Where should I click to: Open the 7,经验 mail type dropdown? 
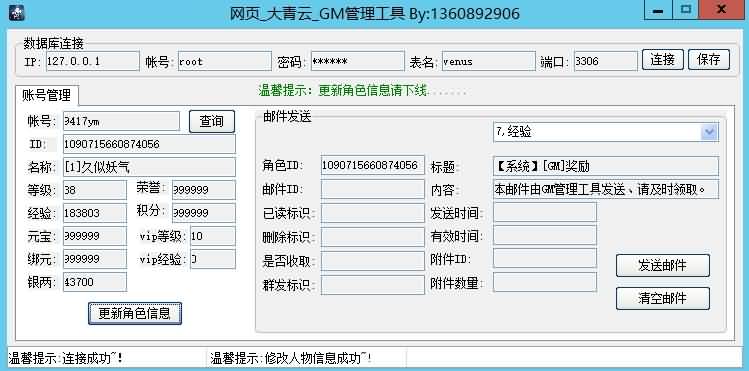[709, 132]
